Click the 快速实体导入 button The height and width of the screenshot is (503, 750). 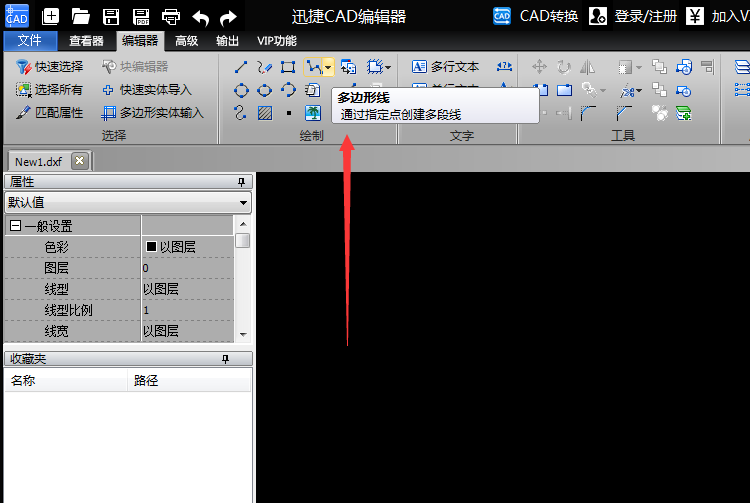[x=147, y=89]
